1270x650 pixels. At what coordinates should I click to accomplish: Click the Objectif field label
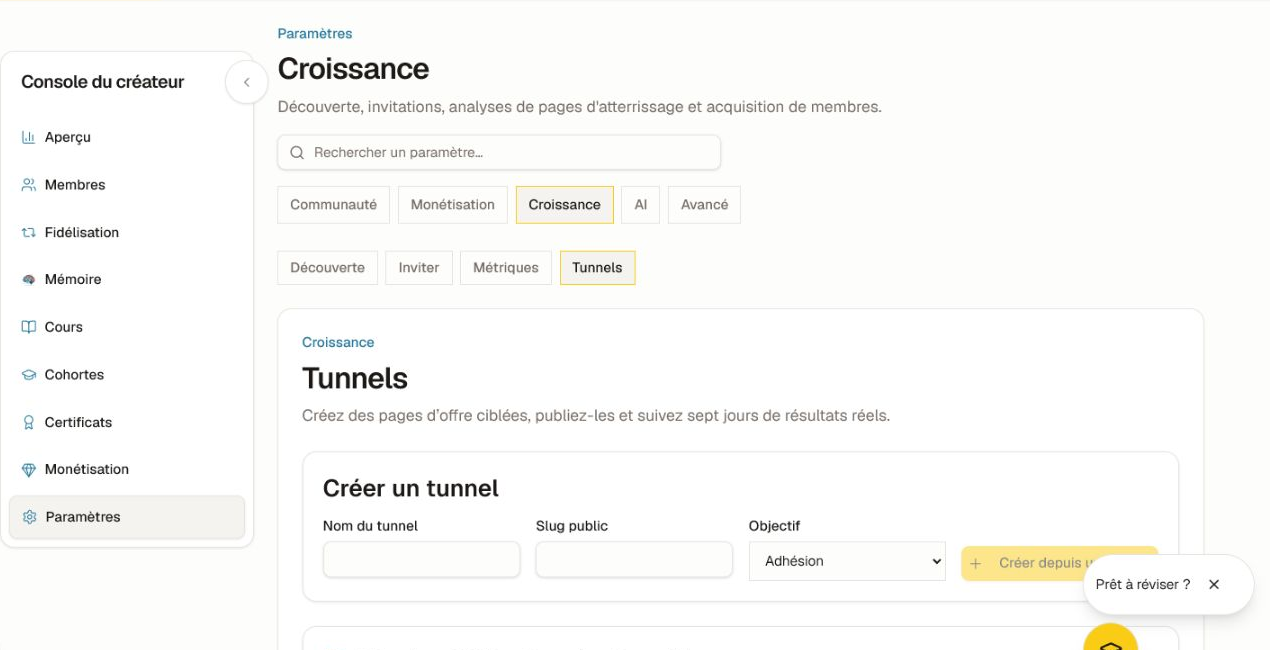pos(775,526)
